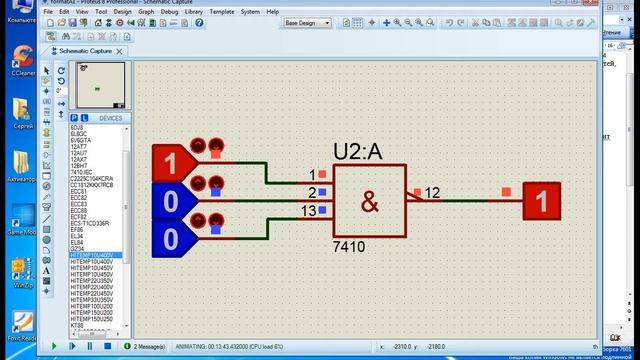640x360 pixels.
Task: Open the Template menu
Action: pyautogui.click(x=222, y=11)
